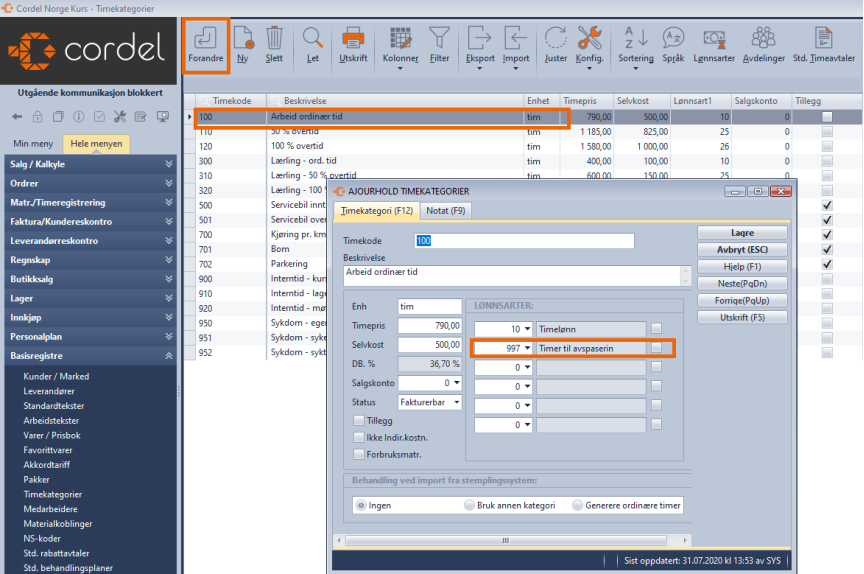Screen dimensions: 864x574
Task: Open the Kolonner column settings icon
Action: 400,38
